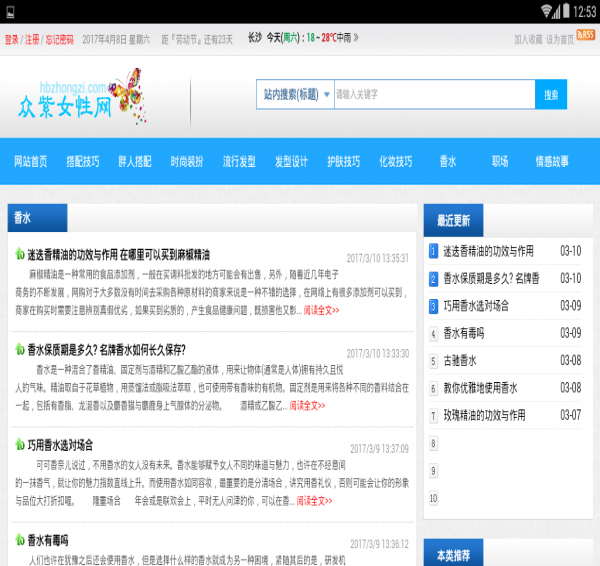Click rank badge 7 in 最近更新 list
Image resolution: width=600 pixels, height=566 pixels.
point(433,416)
